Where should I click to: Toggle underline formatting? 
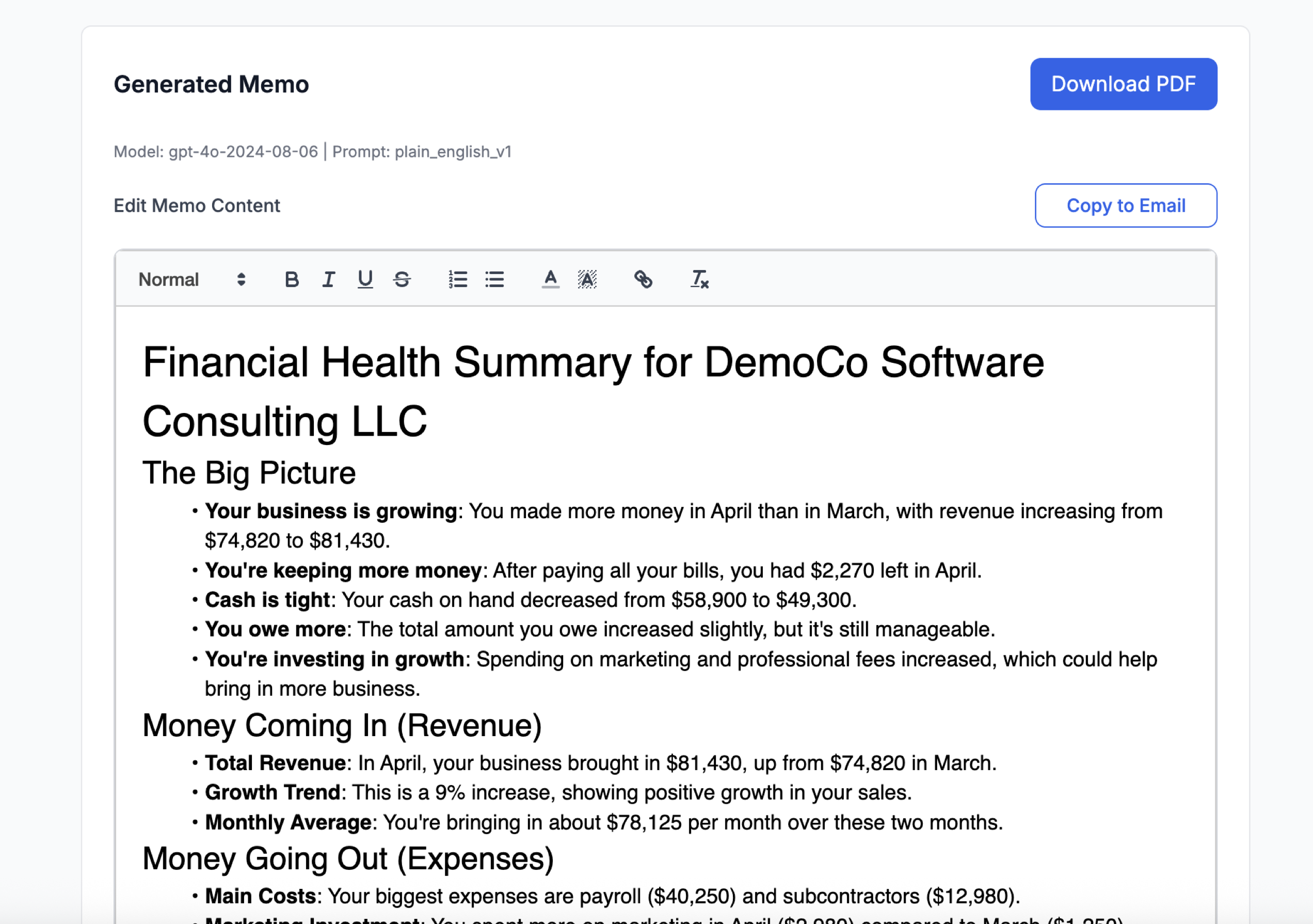click(365, 280)
